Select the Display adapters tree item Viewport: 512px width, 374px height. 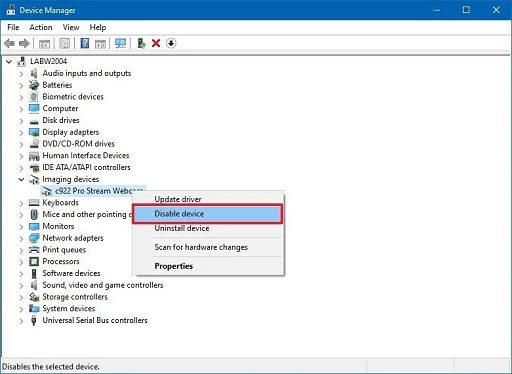pyautogui.click(x=71, y=132)
